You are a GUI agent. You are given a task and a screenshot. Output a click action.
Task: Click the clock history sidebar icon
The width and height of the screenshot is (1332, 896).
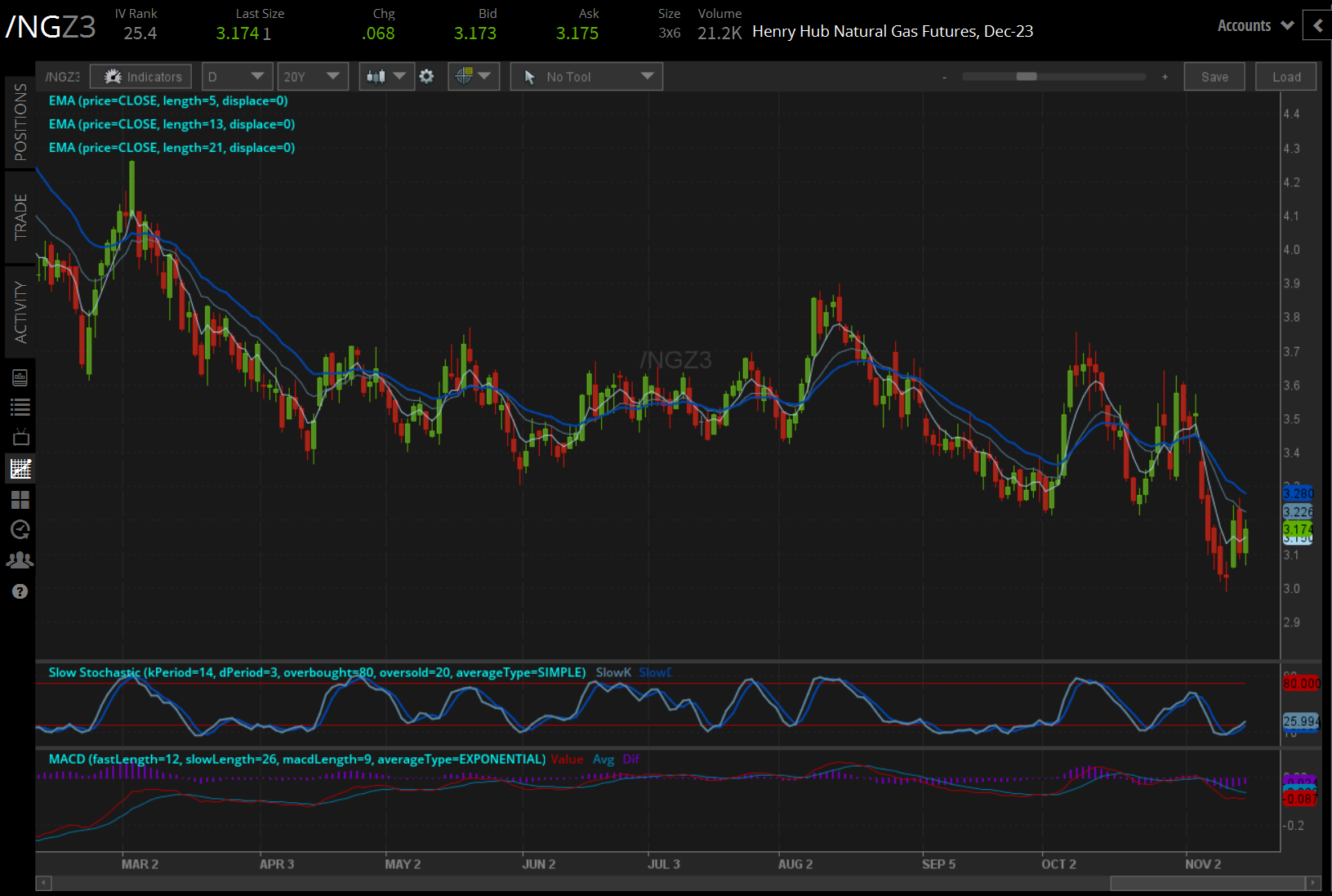(x=20, y=529)
